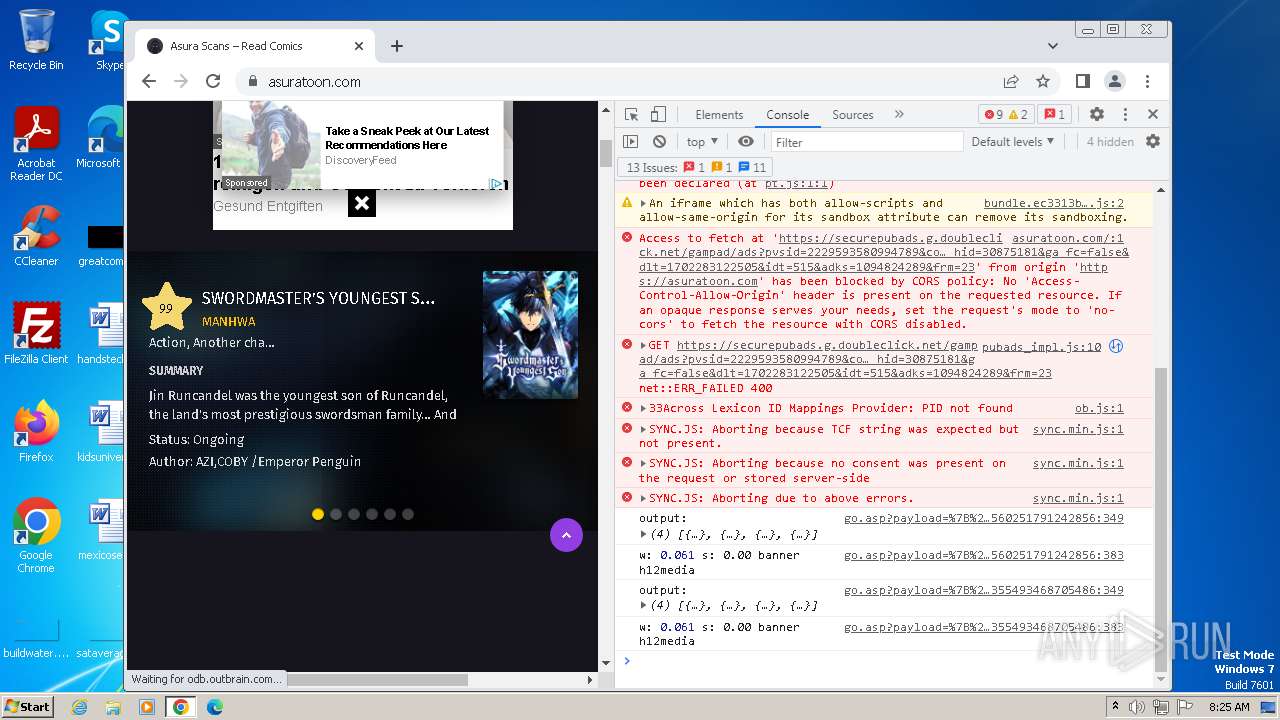Open Default levels dropdown

coord(1013,142)
